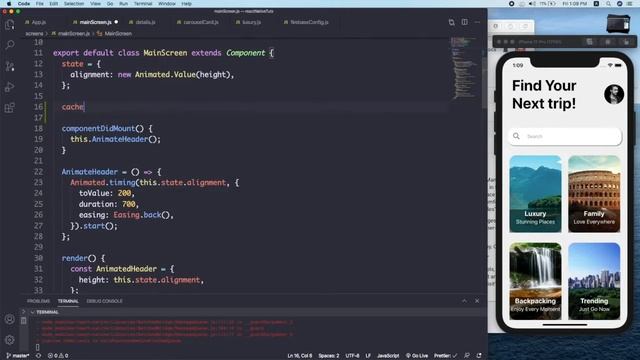Click the simulator toolbar screenshot icon
This screenshot has width=640, height=360.
(x=608, y=42)
